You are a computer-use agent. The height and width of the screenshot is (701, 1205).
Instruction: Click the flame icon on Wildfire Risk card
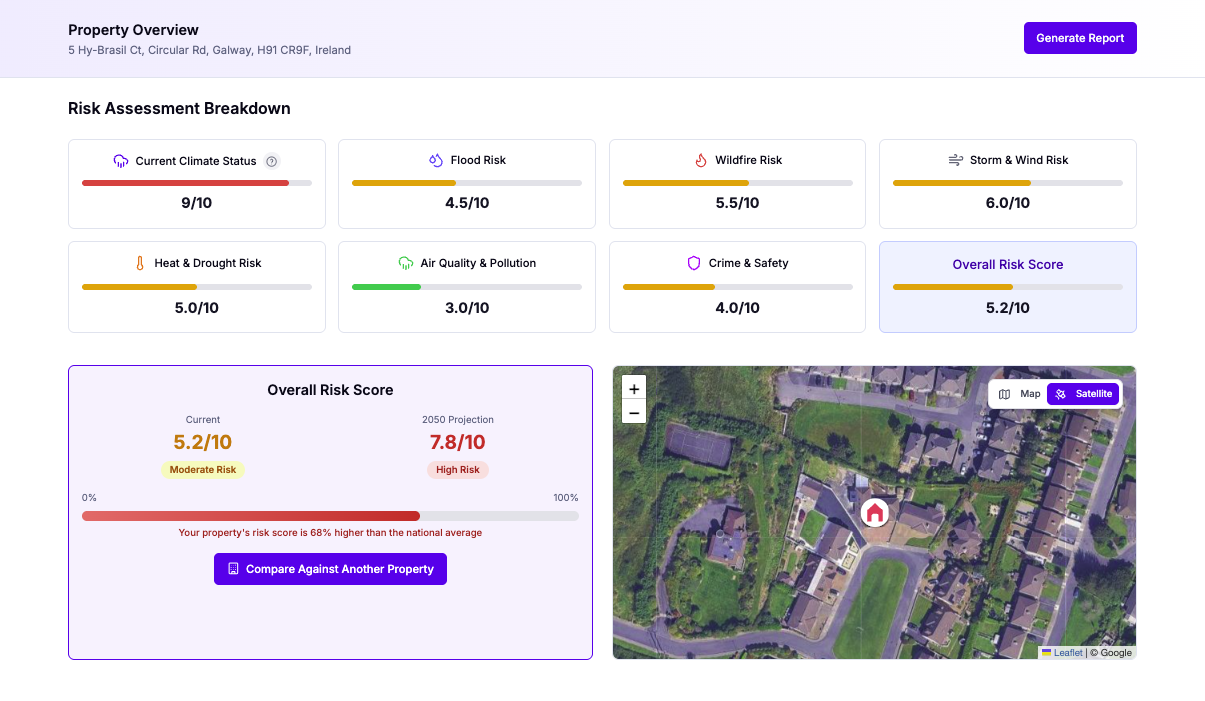click(701, 160)
